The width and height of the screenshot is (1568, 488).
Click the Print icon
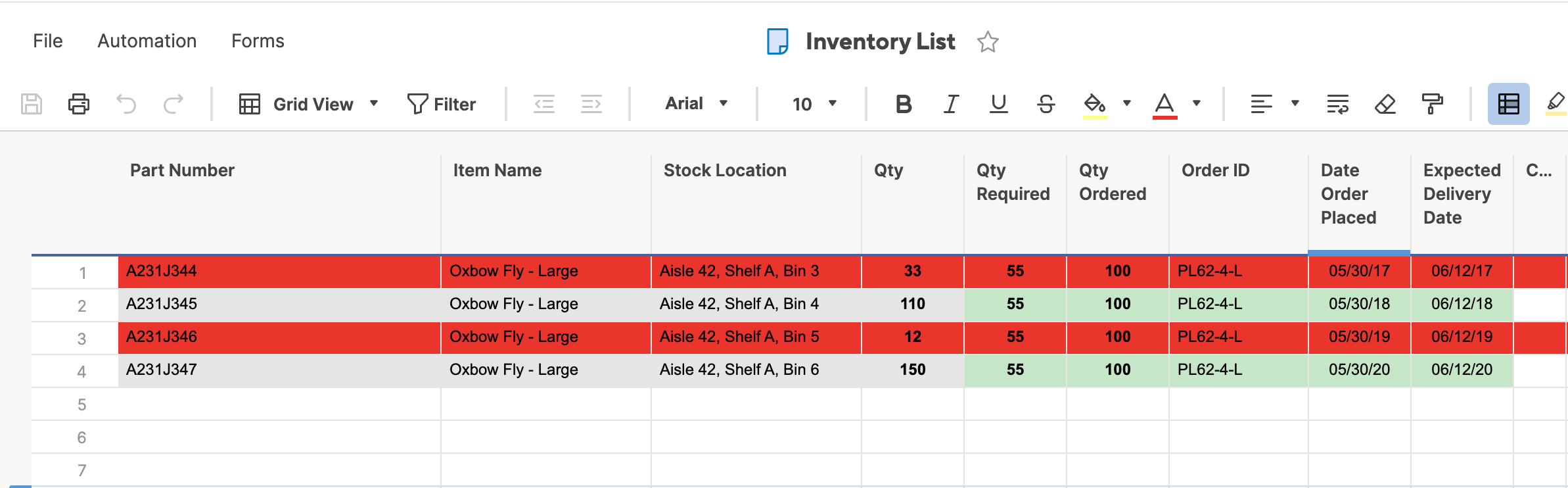click(x=79, y=104)
